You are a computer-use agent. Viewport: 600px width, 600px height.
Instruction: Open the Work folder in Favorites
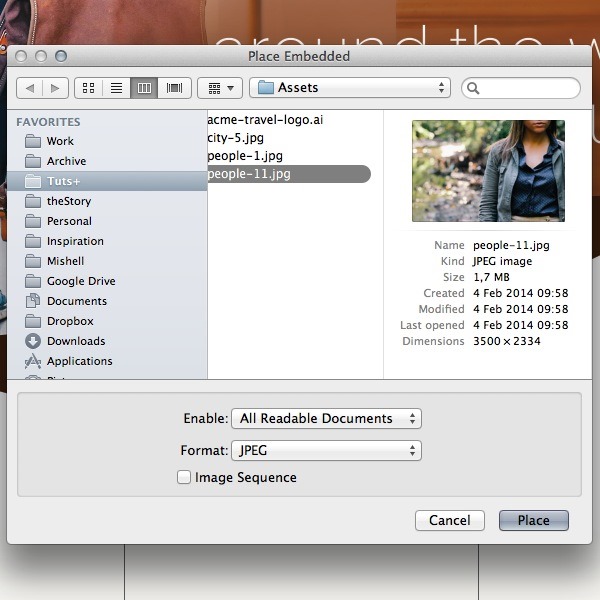coord(107,141)
